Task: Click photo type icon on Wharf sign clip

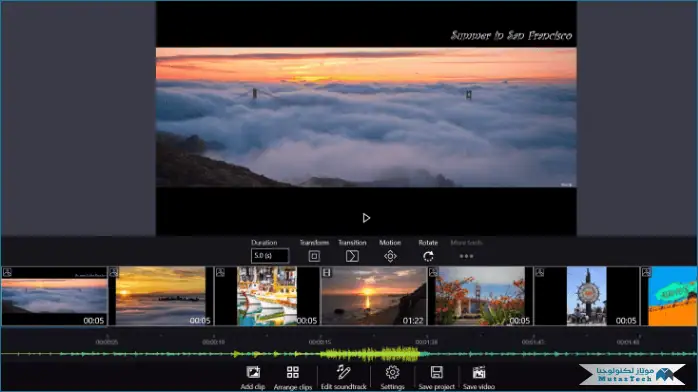Action: point(540,272)
